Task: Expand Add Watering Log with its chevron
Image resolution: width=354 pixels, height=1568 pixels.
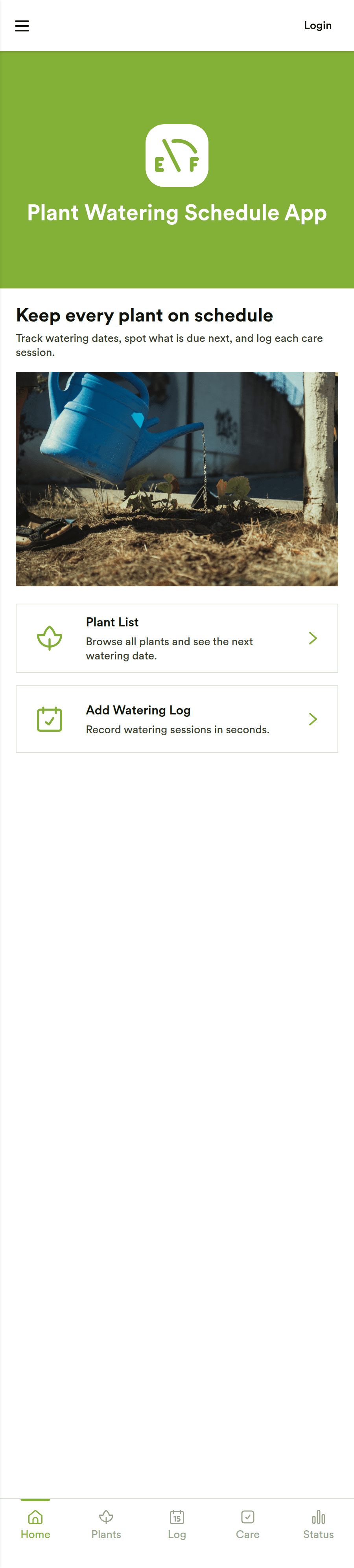Action: pyautogui.click(x=313, y=719)
